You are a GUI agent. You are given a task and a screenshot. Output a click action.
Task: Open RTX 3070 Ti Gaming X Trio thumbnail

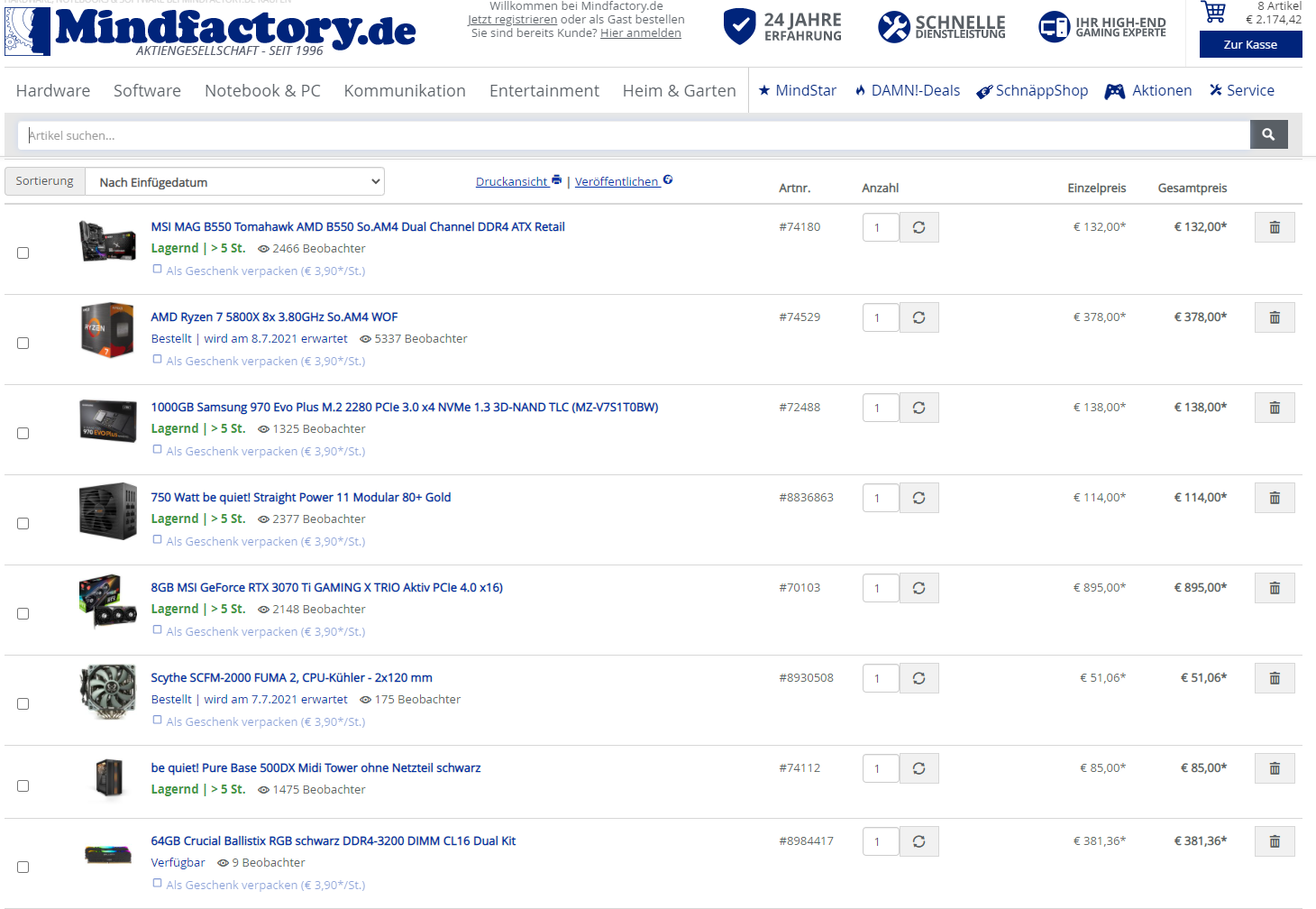(x=107, y=601)
